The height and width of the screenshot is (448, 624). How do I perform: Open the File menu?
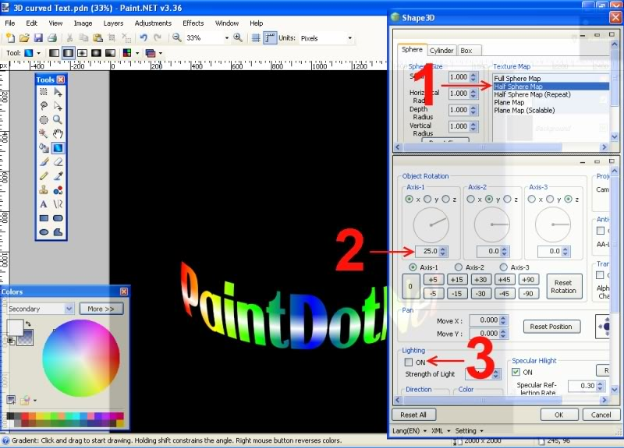pyautogui.click(x=10, y=23)
